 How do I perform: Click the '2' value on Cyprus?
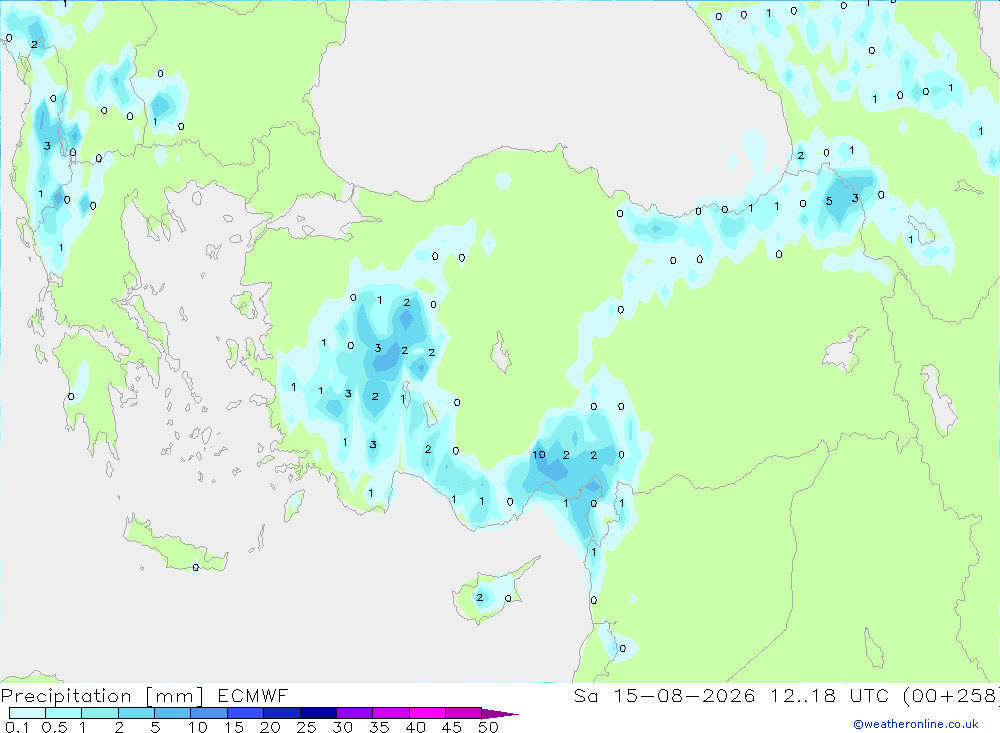(x=480, y=598)
